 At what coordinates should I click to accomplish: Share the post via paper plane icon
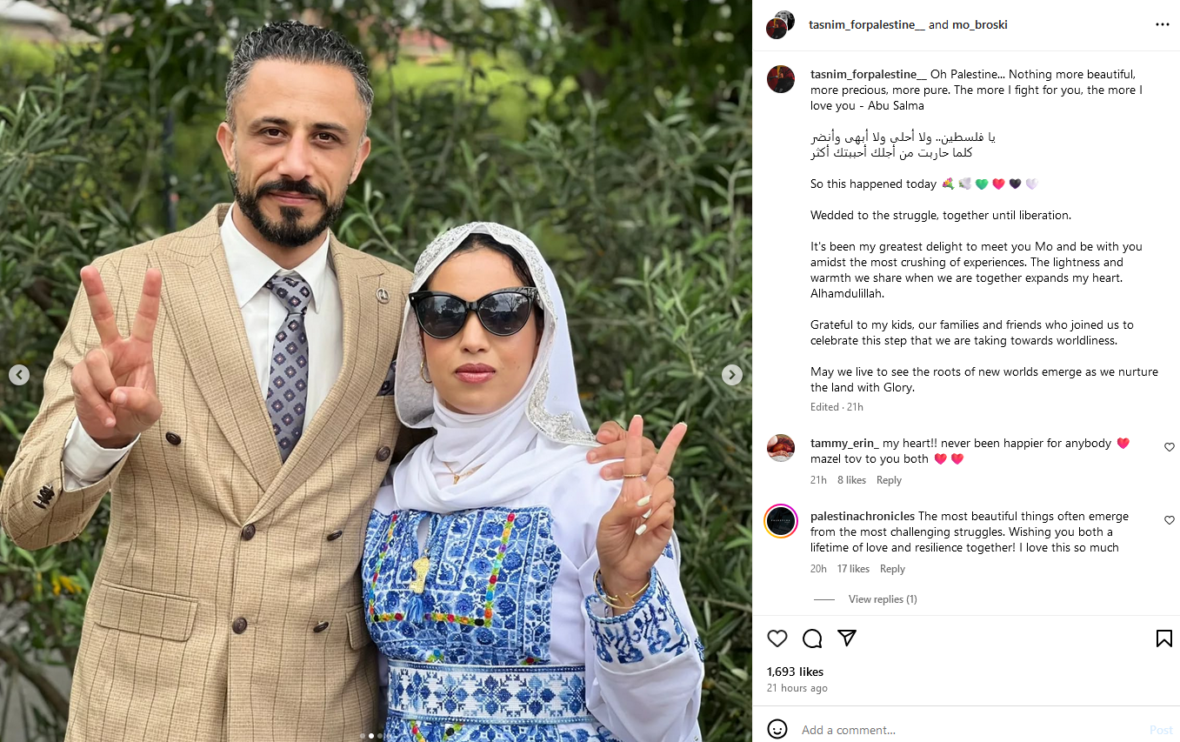pos(847,638)
